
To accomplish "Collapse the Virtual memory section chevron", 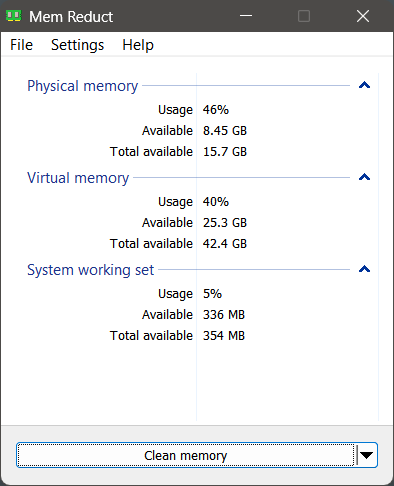I will pos(364,177).
